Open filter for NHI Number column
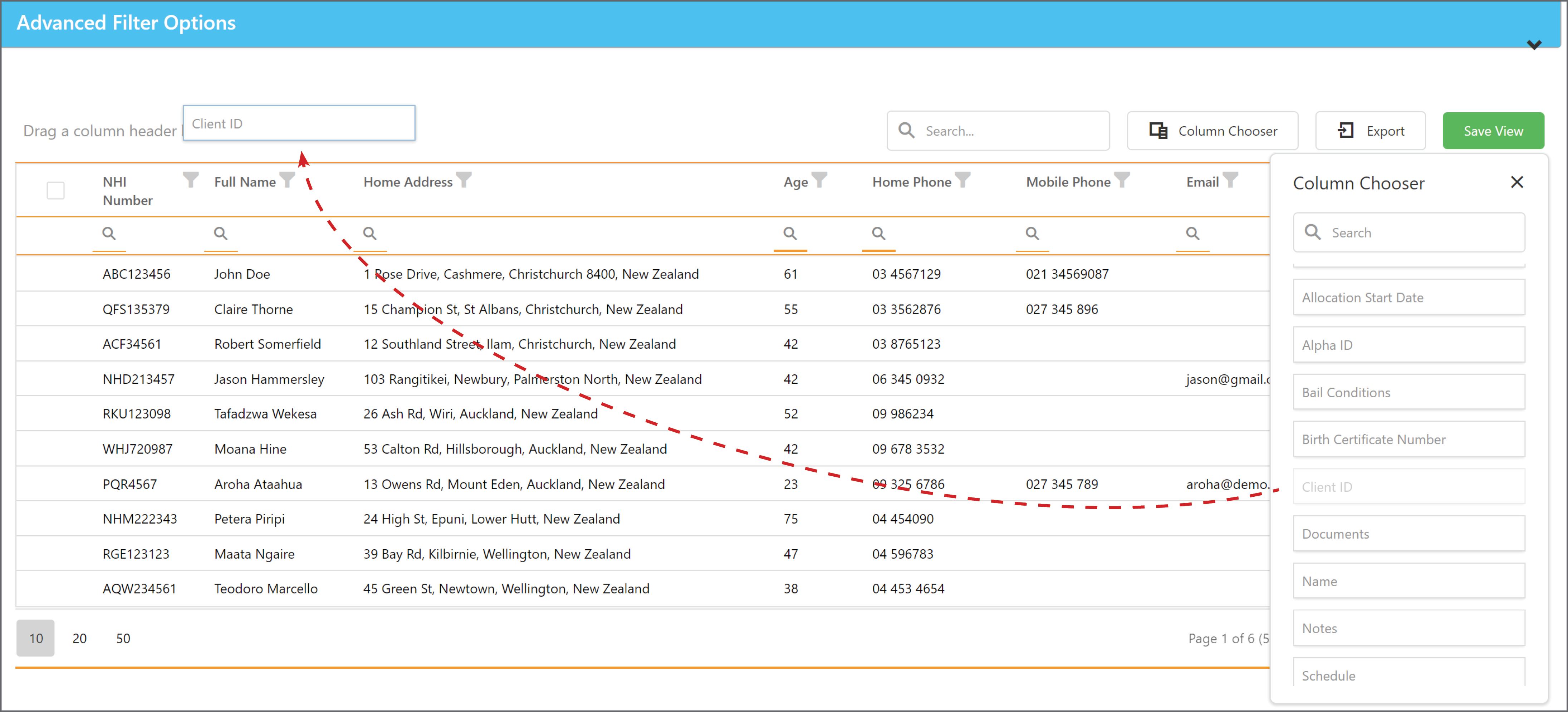The height and width of the screenshot is (712, 1568). click(x=191, y=180)
